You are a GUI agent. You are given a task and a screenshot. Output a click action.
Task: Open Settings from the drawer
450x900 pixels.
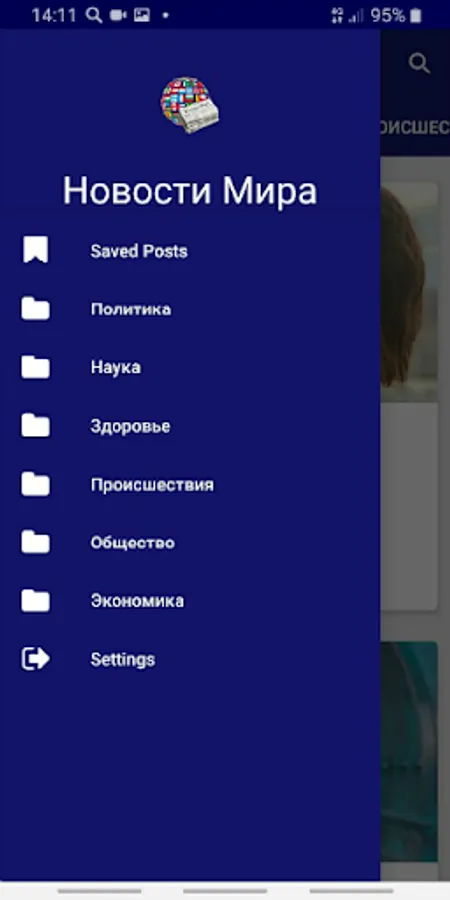click(190, 660)
